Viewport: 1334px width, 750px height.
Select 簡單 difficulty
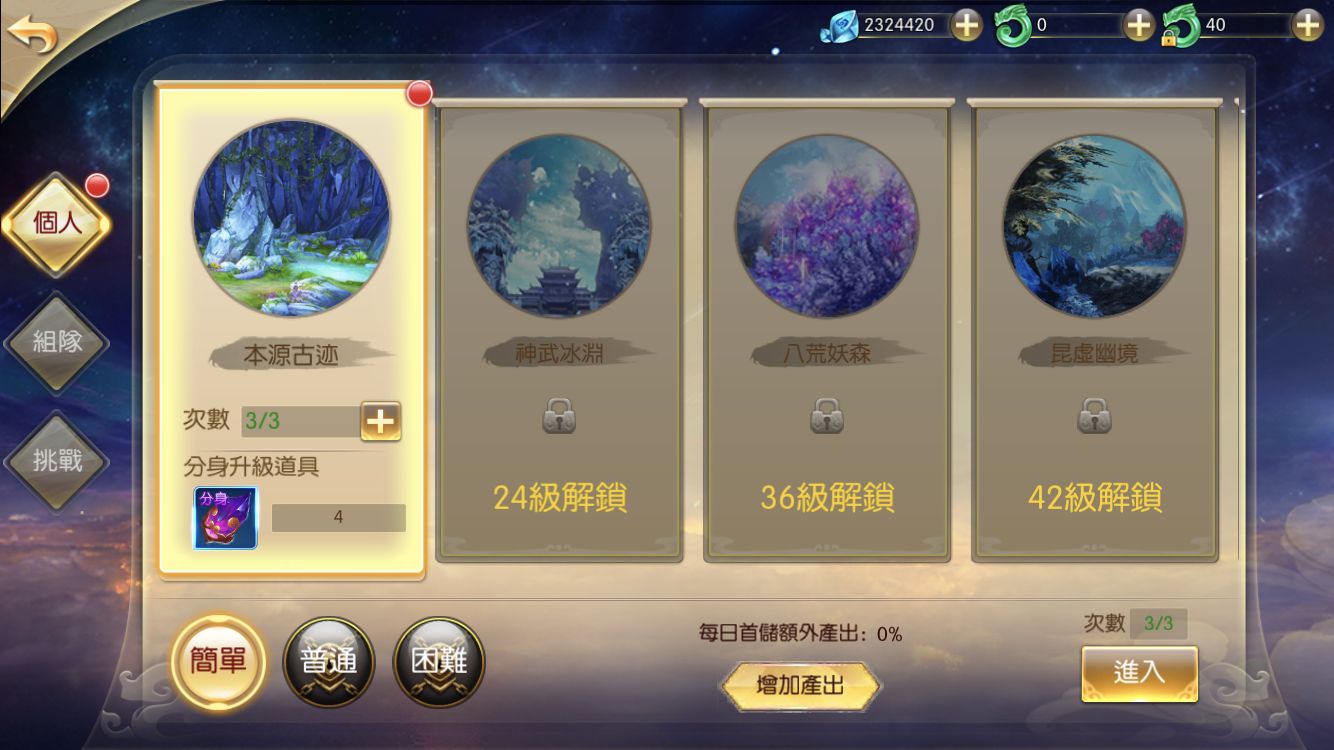pos(218,661)
